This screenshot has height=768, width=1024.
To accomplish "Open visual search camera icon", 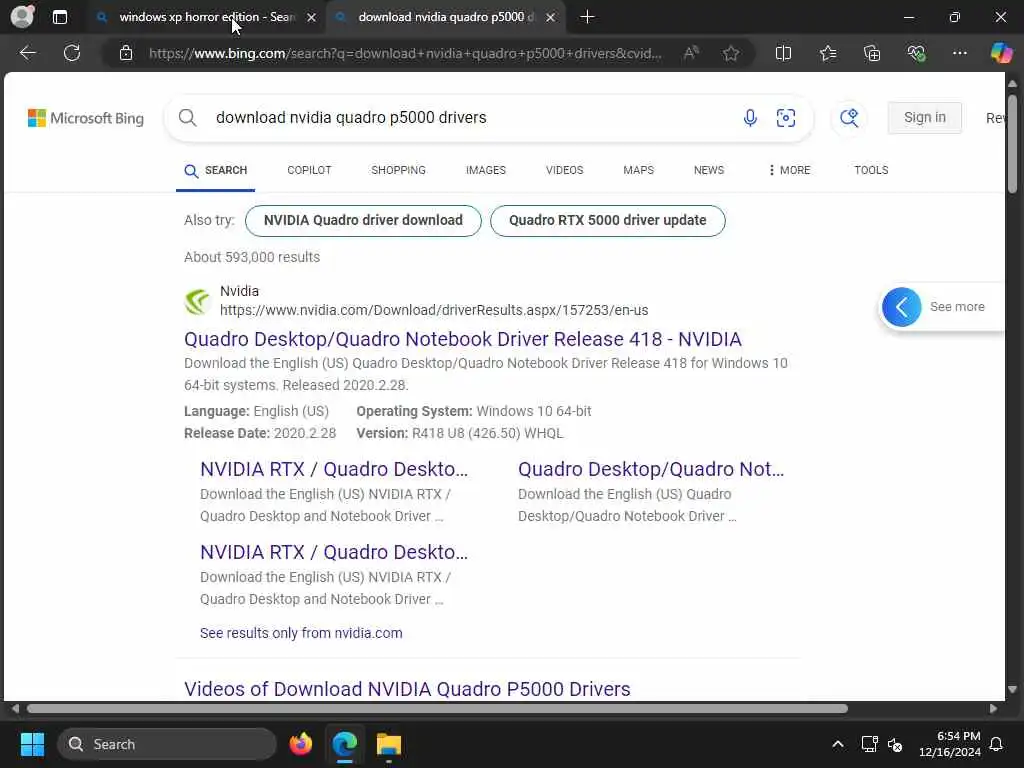I will [x=786, y=118].
